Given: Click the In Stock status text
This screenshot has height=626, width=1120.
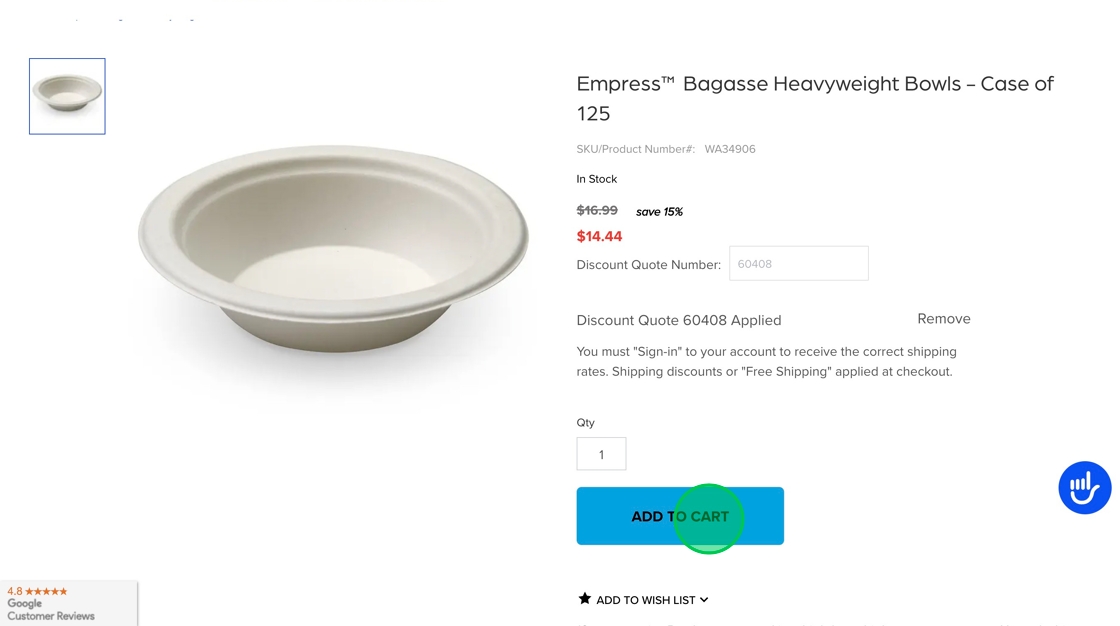Looking at the screenshot, I should (597, 179).
